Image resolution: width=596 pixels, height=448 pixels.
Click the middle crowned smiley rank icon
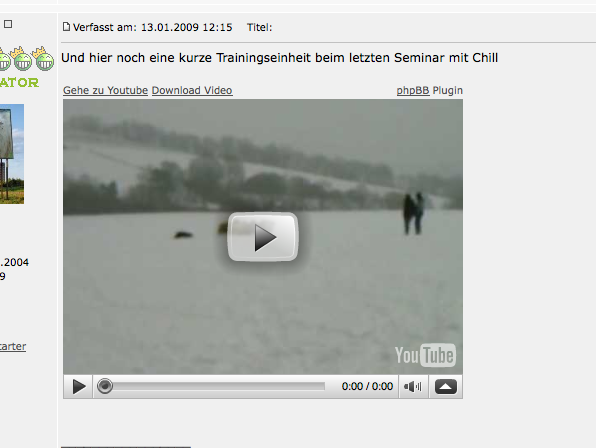tap(22, 59)
